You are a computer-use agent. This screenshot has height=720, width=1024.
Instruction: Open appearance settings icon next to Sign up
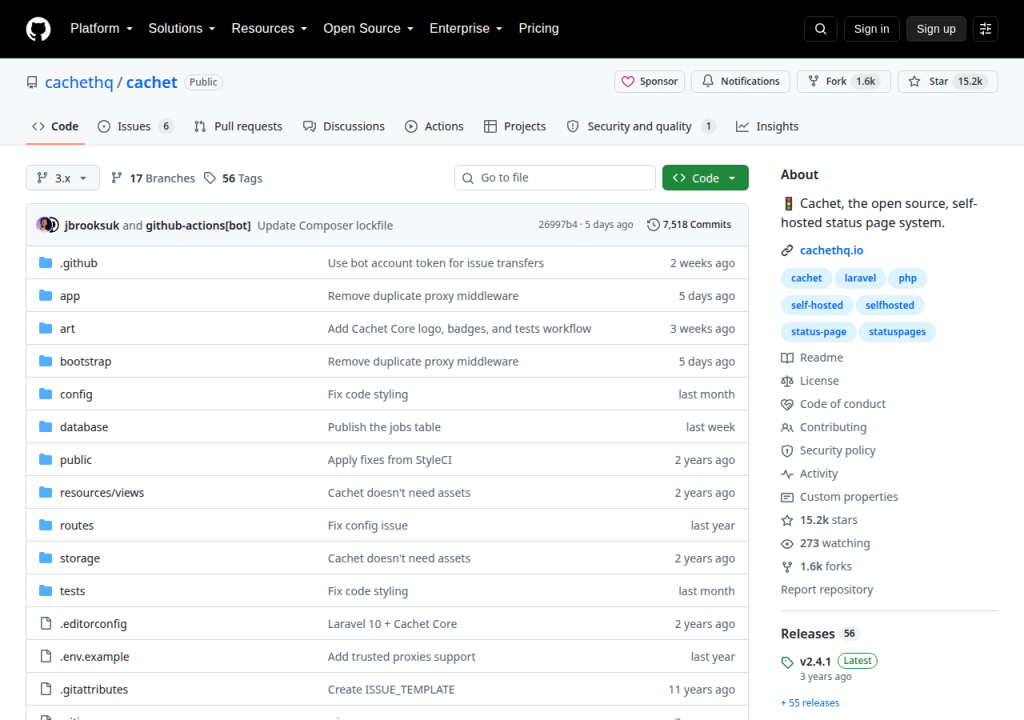coord(985,29)
